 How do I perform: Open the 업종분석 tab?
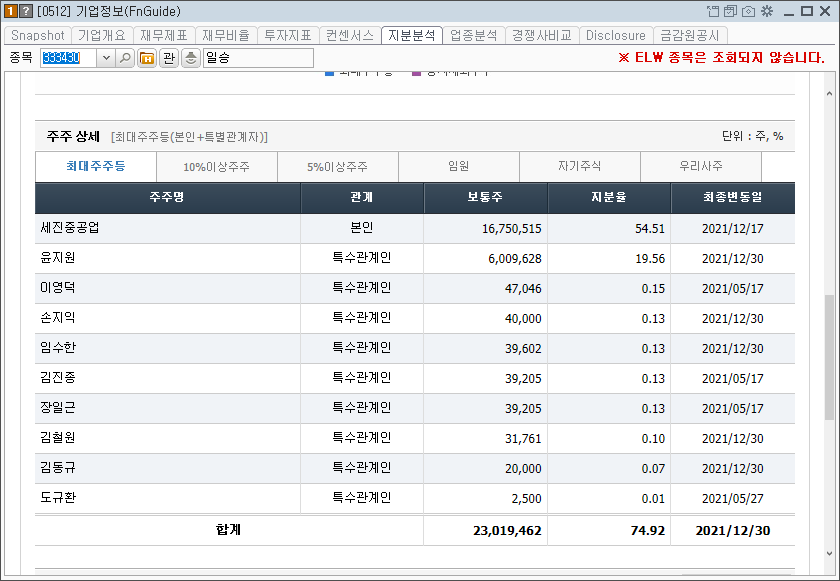[474, 35]
